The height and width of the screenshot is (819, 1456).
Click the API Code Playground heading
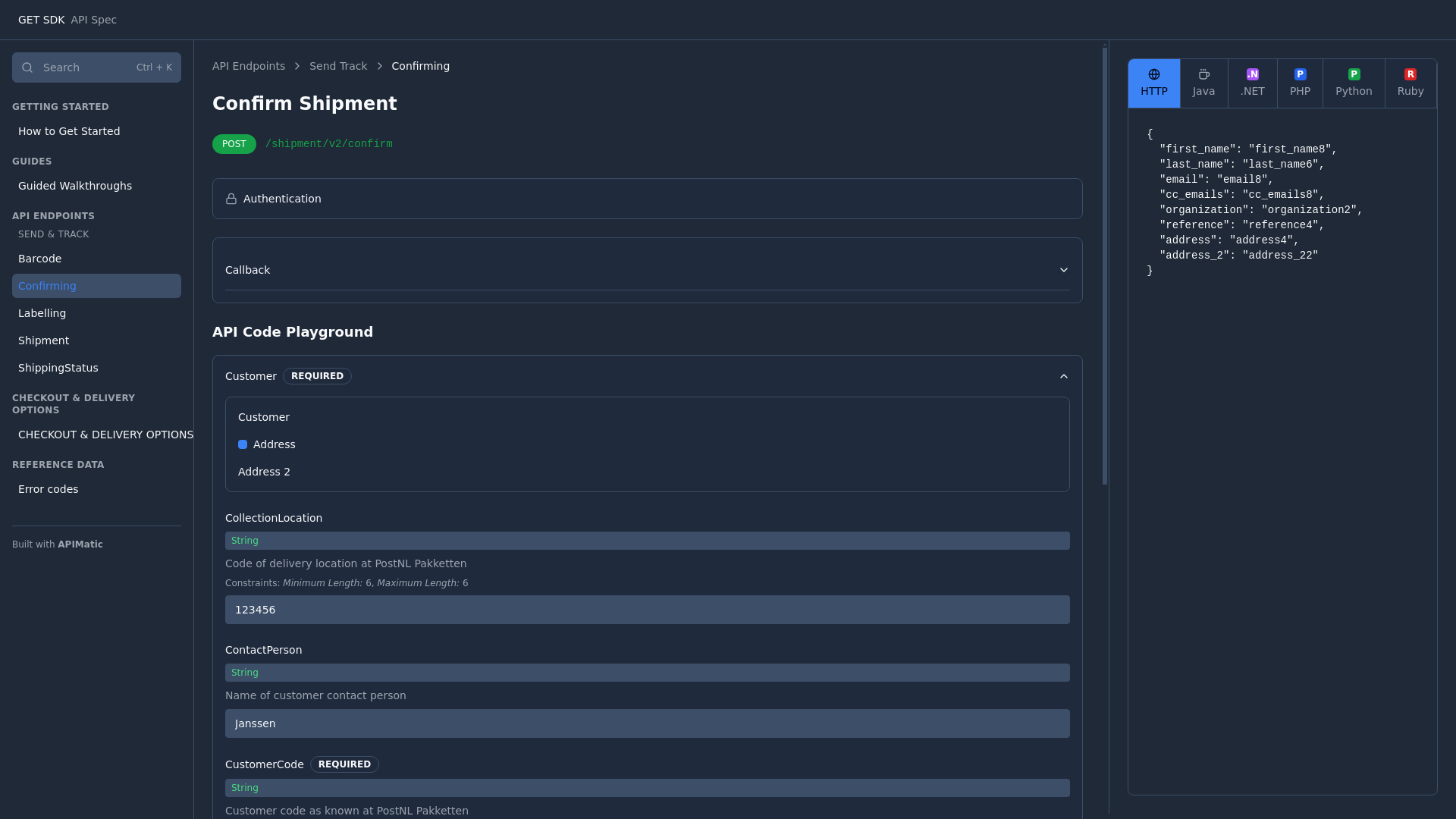[293, 332]
